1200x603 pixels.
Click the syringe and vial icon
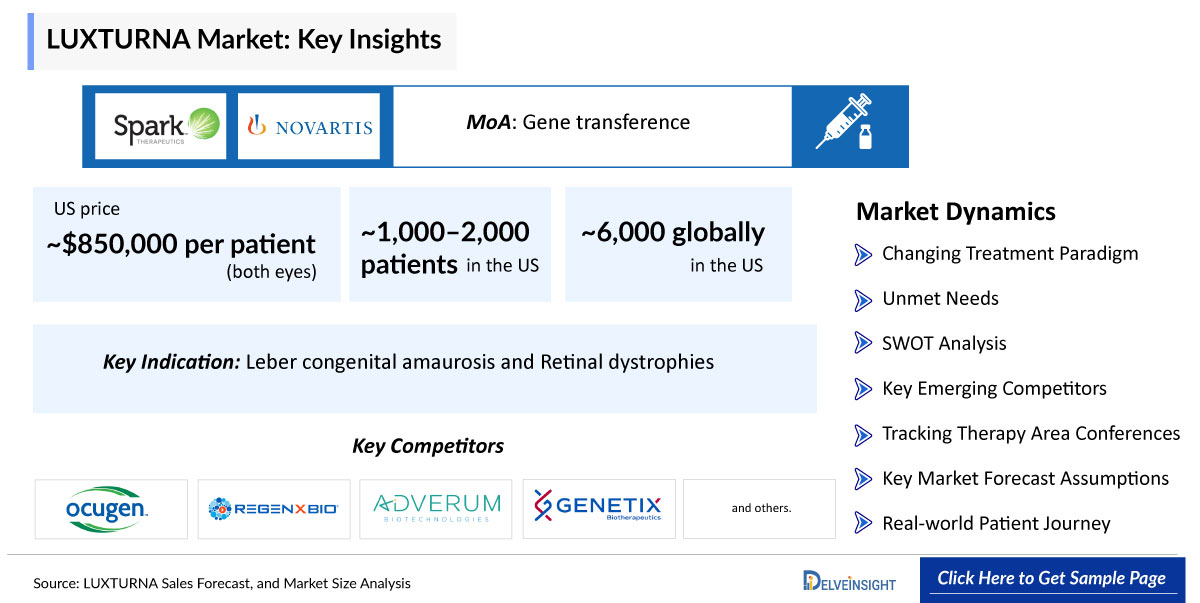click(x=849, y=125)
